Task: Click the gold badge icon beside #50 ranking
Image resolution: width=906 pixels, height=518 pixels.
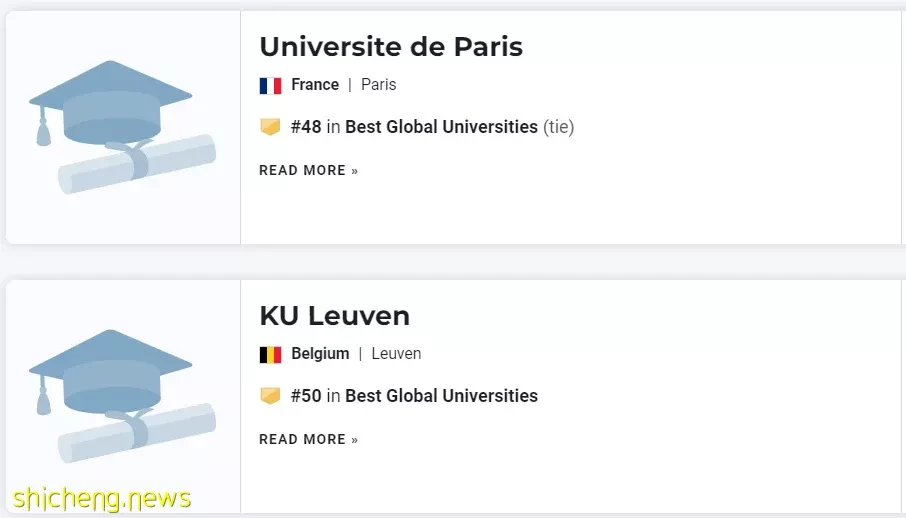Action: click(270, 395)
